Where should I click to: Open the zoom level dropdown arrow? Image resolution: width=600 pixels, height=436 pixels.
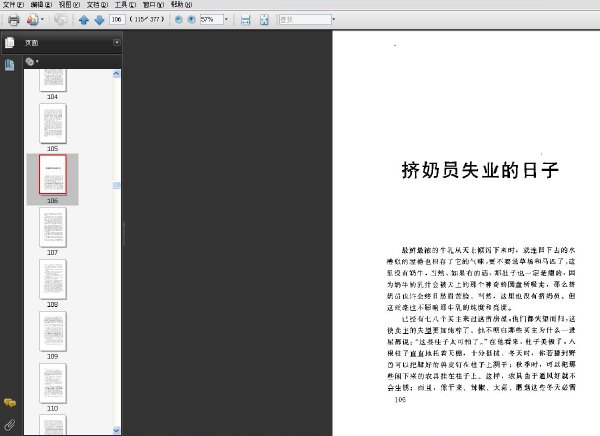click(226, 19)
